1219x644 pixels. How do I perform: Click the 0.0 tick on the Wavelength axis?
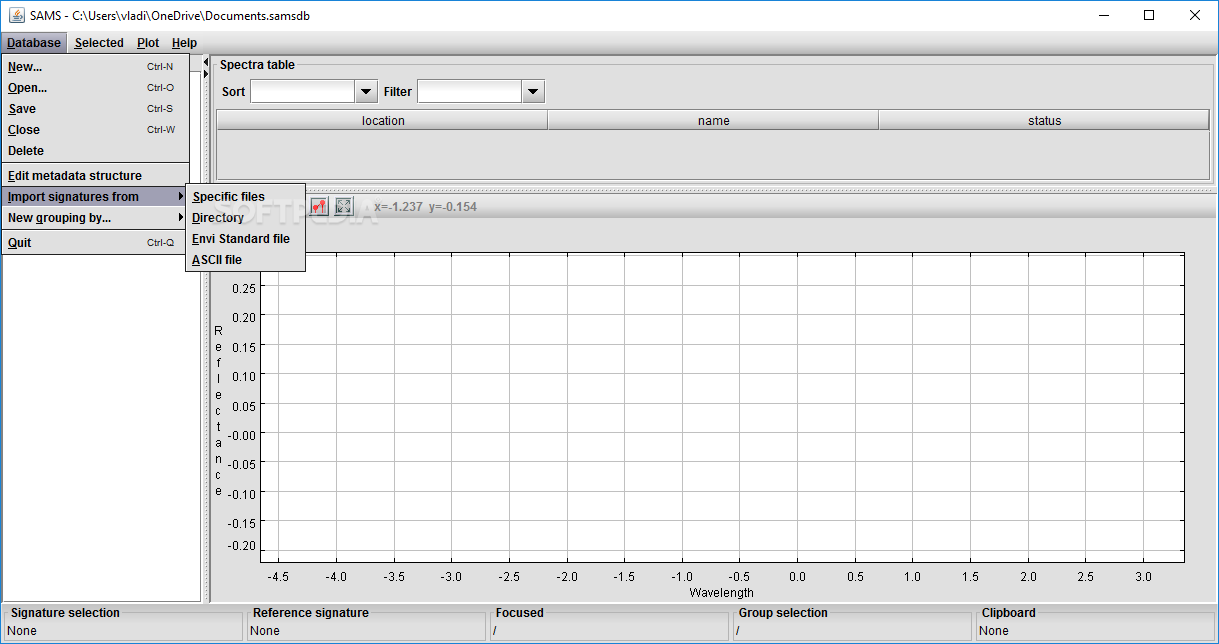point(797,577)
